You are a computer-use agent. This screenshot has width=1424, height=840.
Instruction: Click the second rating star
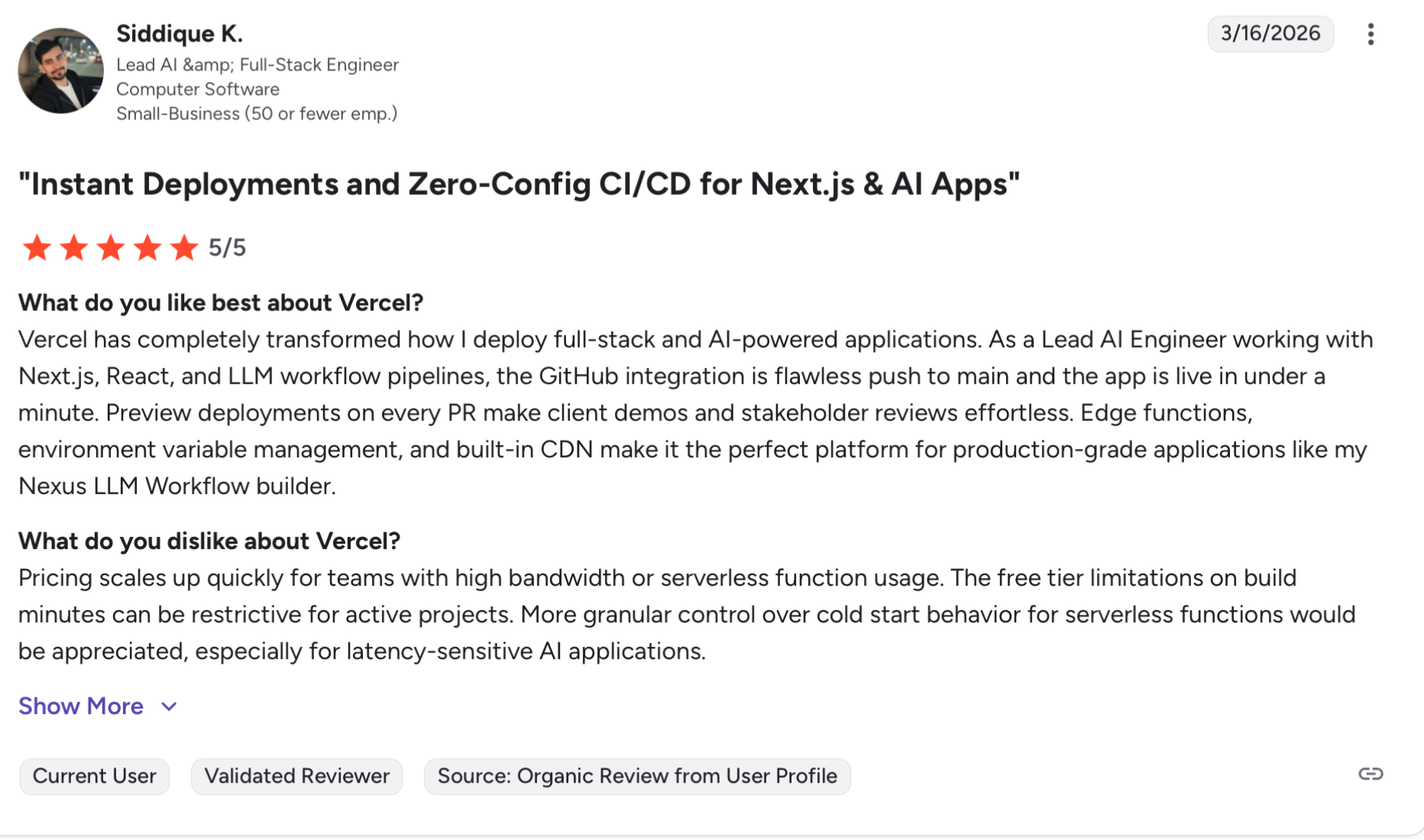pos(73,247)
